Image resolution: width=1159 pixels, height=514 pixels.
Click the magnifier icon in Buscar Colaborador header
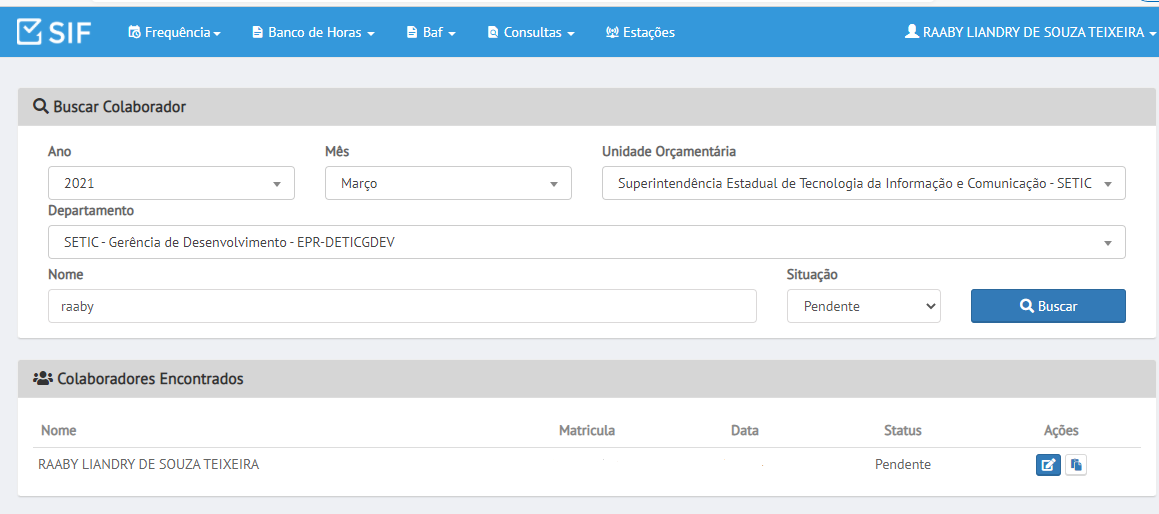tap(41, 106)
